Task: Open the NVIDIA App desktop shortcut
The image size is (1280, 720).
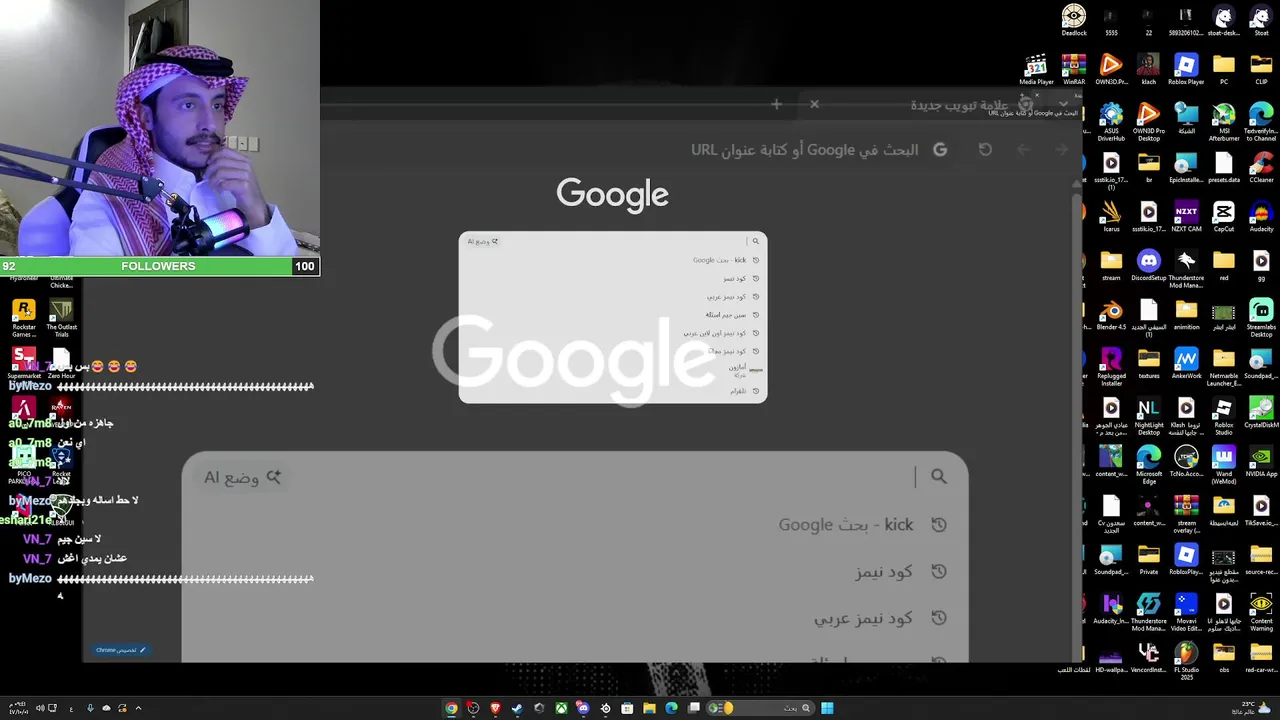Action: [x=1261, y=461]
